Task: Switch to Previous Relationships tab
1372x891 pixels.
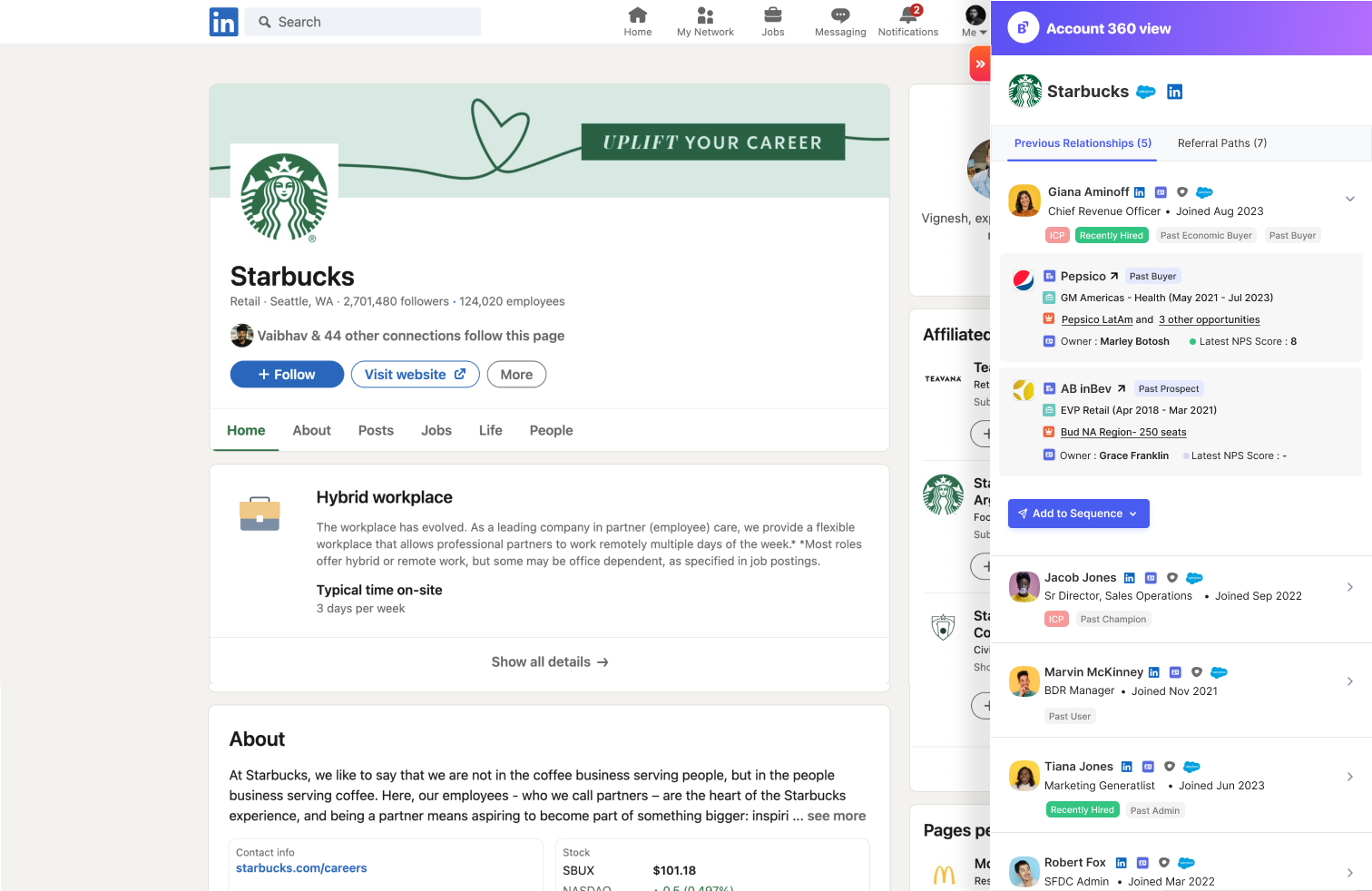Action: (1083, 143)
